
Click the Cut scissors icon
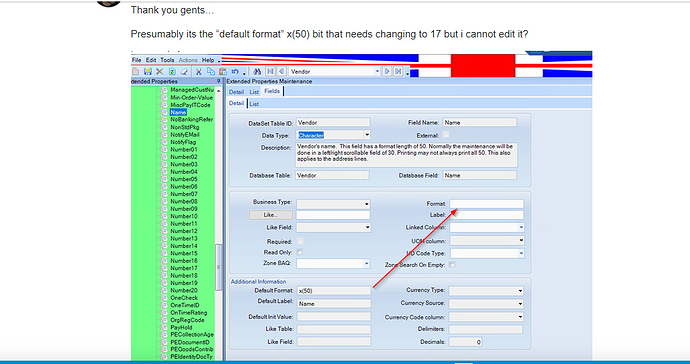198,71
